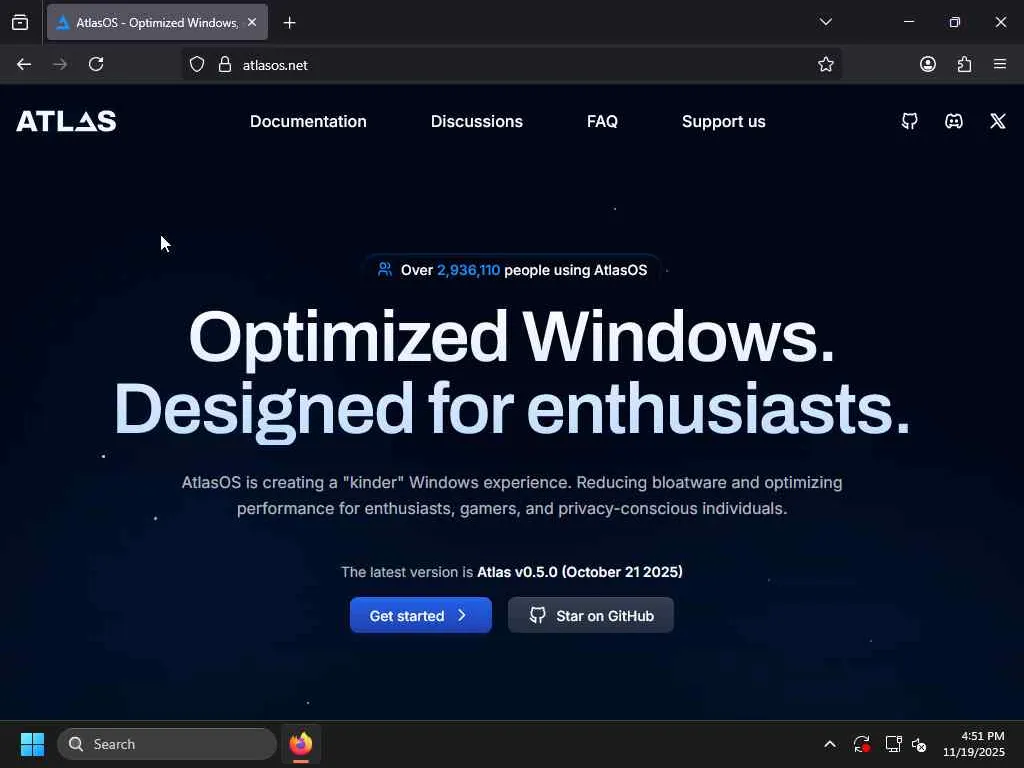
Task: Click the Atlas v0.5.0 (October 21 2025) text
Action: click(580, 572)
